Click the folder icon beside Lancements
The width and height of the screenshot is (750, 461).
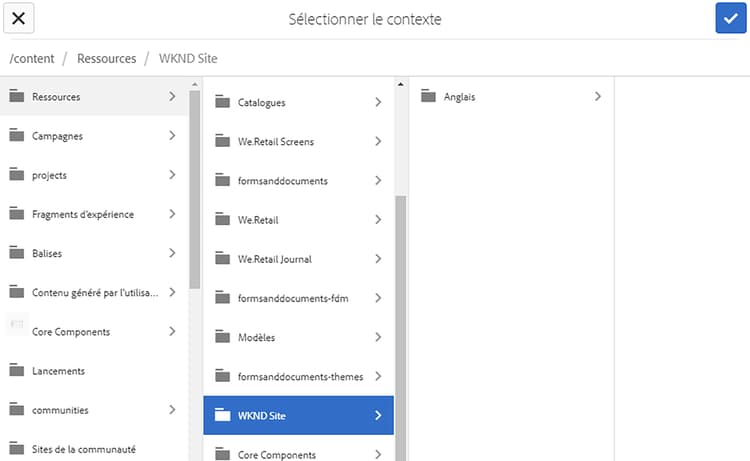16,370
